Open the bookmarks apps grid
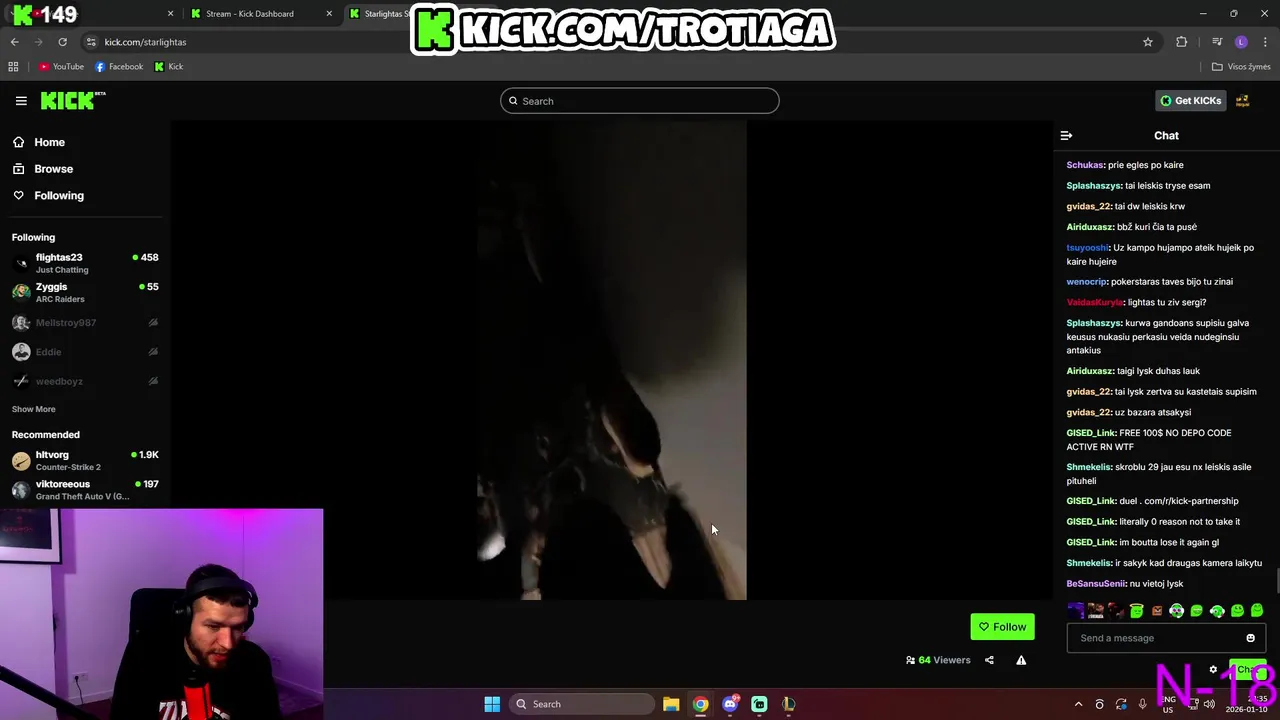1280x720 pixels. [13, 67]
